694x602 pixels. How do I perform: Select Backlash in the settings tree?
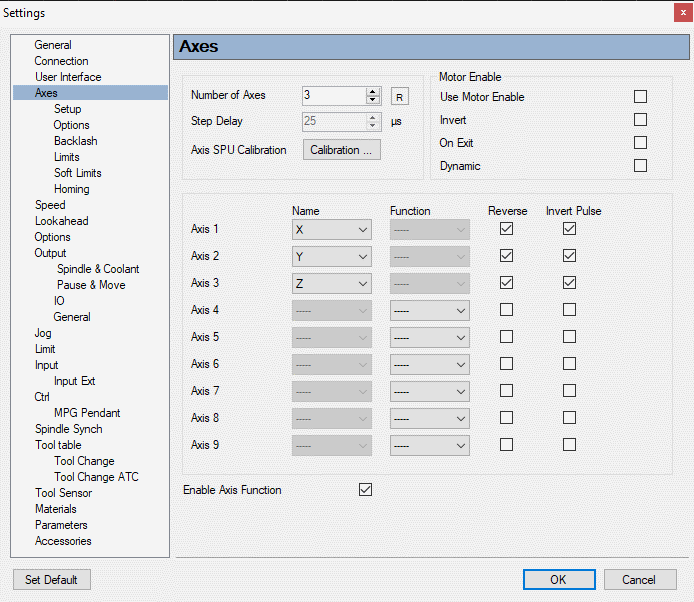tap(75, 141)
